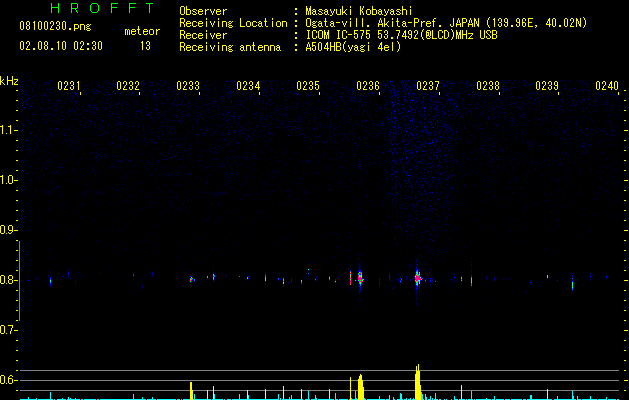Click the Ogata-vill. Akita-Pref. JAPAN location text

click(446, 23)
